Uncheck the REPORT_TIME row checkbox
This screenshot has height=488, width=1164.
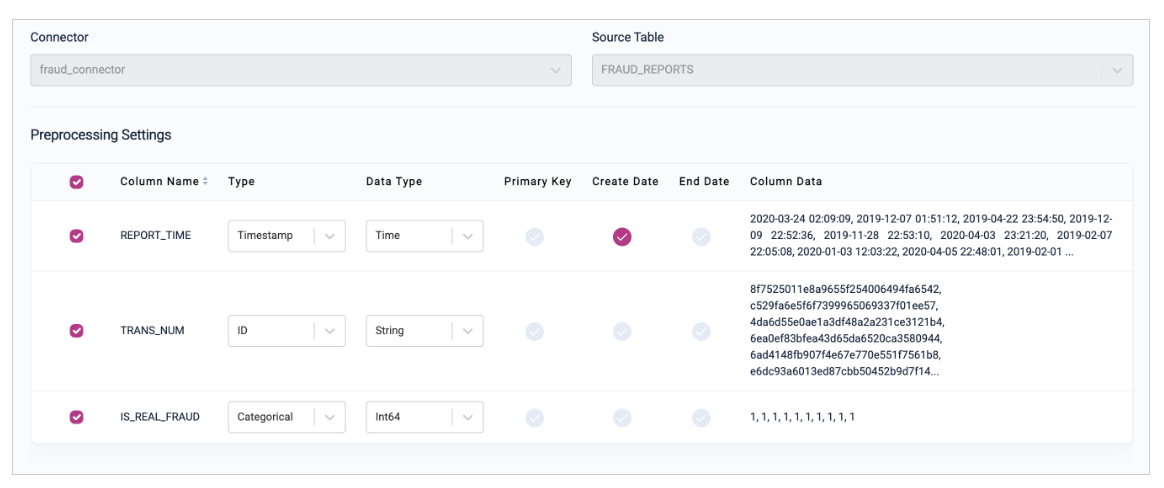pyautogui.click(x=76, y=236)
